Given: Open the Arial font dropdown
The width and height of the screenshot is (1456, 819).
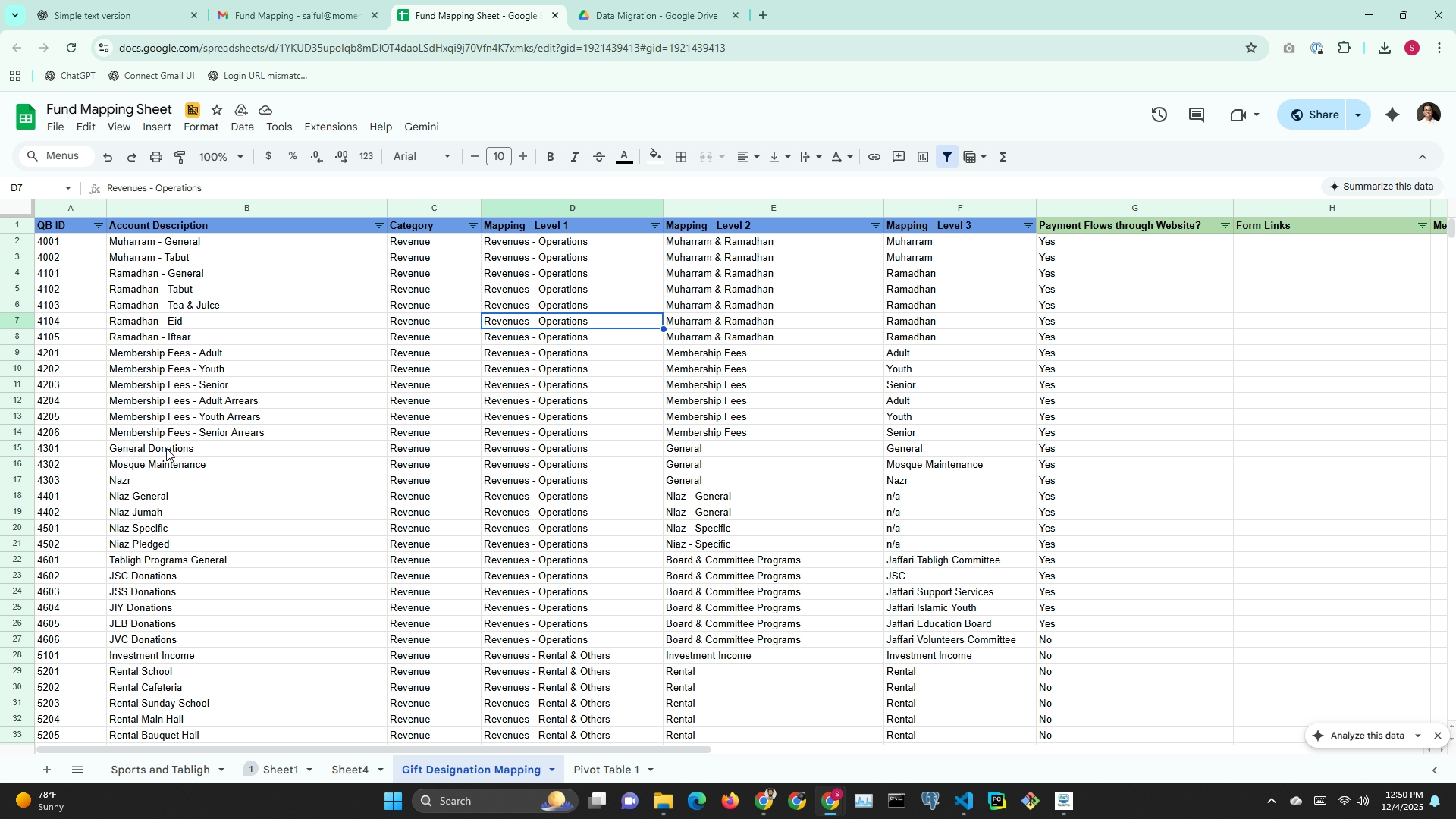Looking at the screenshot, I should click(x=422, y=157).
